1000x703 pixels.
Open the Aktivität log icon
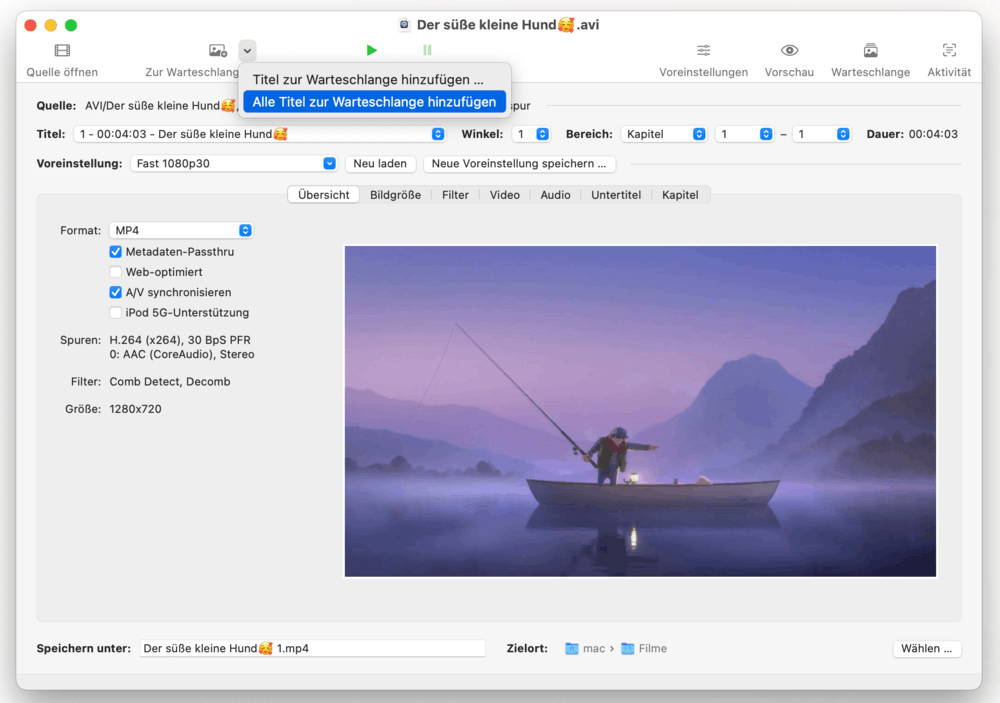point(949,51)
